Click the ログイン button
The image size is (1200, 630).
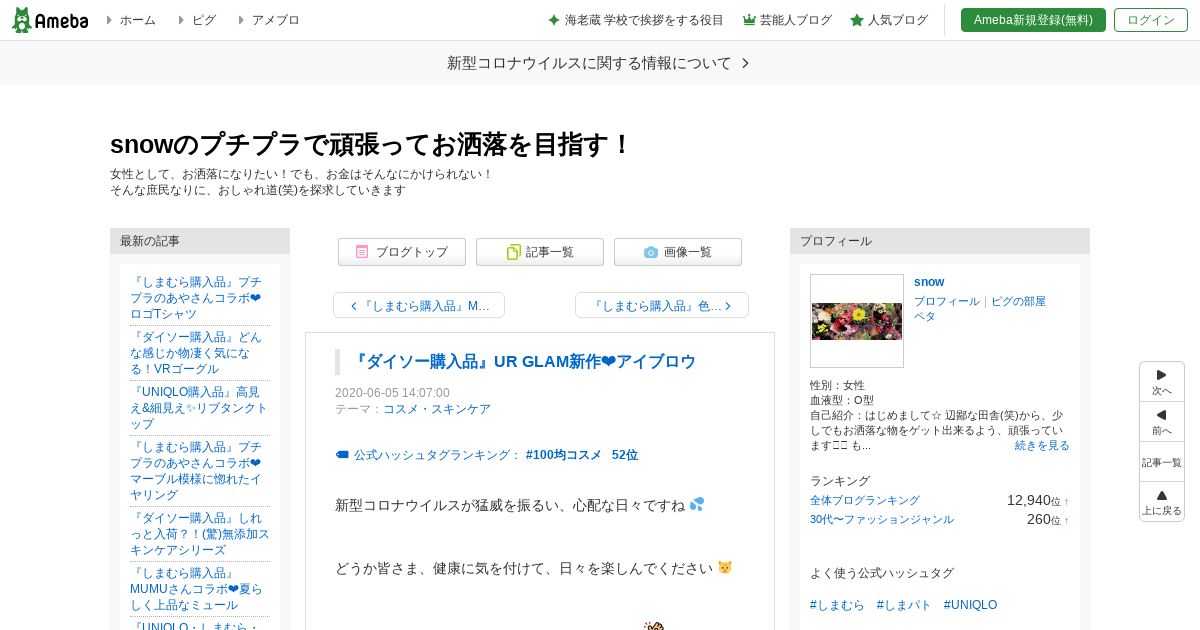click(1151, 20)
